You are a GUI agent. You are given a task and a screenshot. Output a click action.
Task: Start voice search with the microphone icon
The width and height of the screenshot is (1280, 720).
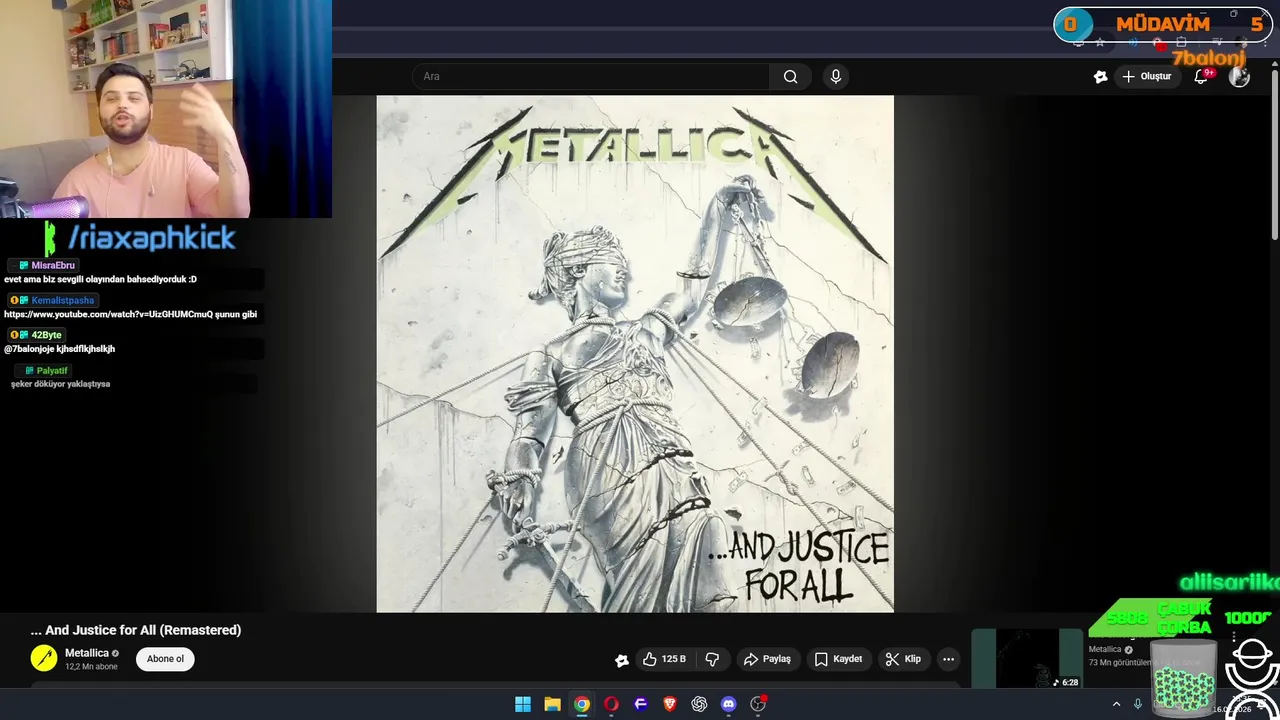(836, 76)
